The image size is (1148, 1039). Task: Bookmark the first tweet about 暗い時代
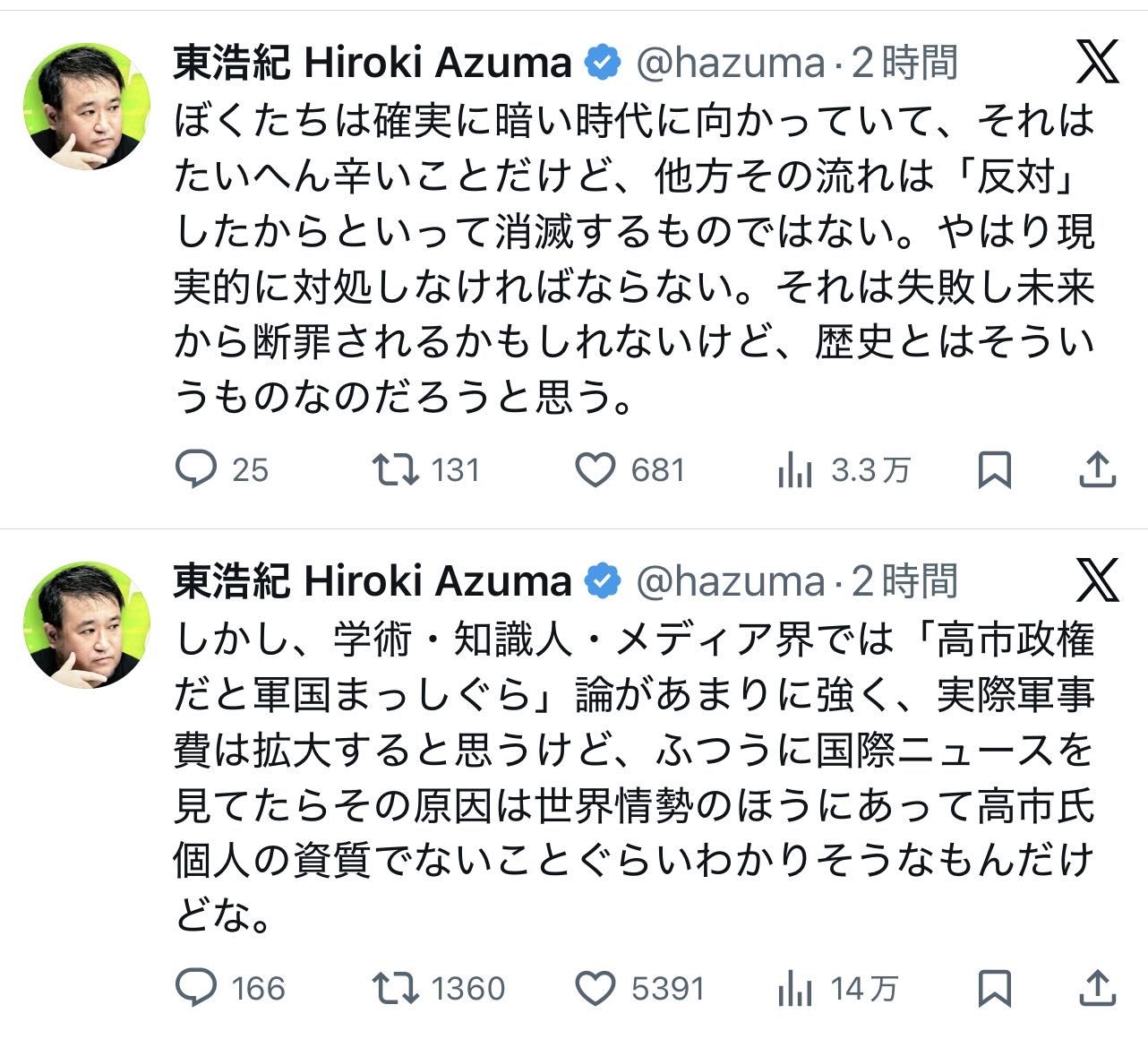(994, 469)
